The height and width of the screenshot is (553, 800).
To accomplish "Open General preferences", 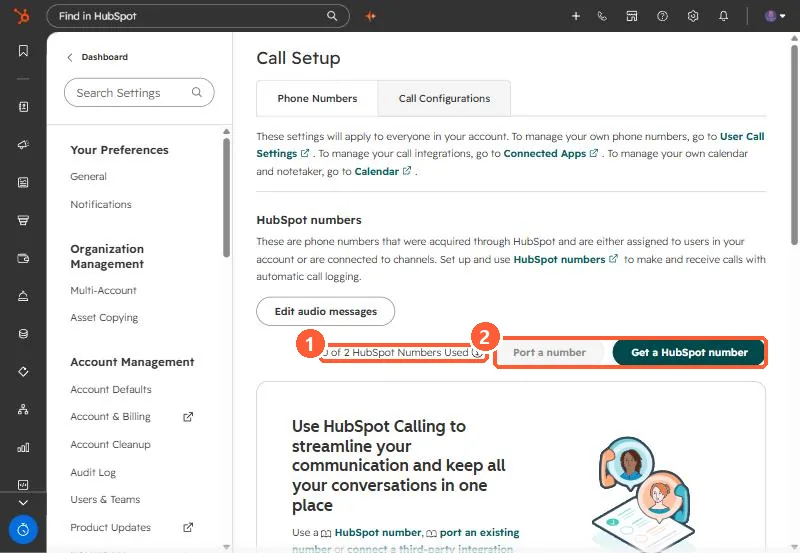I will click(x=88, y=177).
